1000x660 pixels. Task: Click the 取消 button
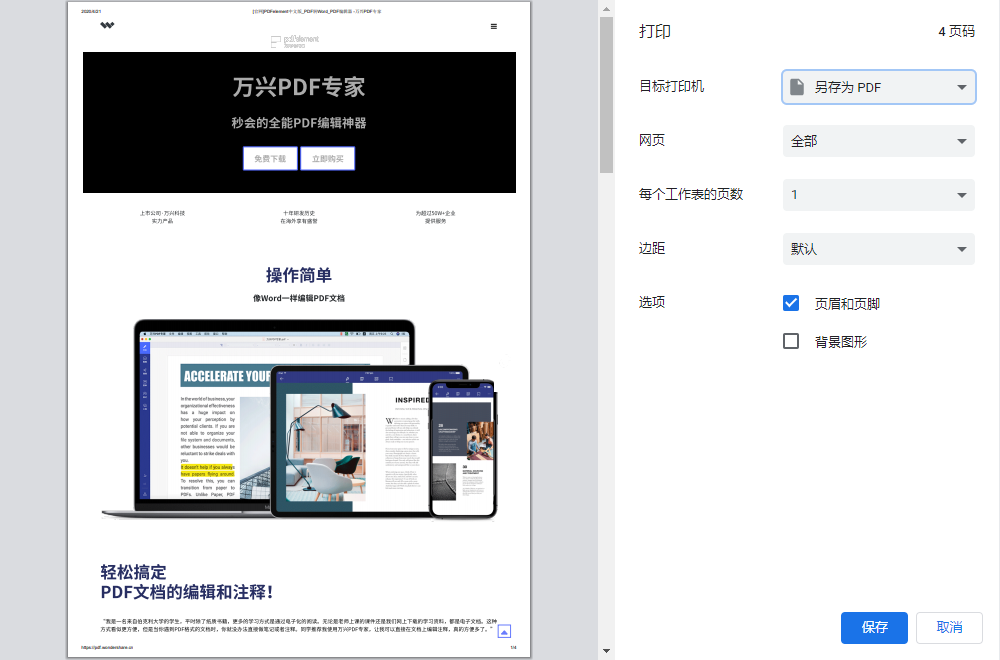(949, 628)
